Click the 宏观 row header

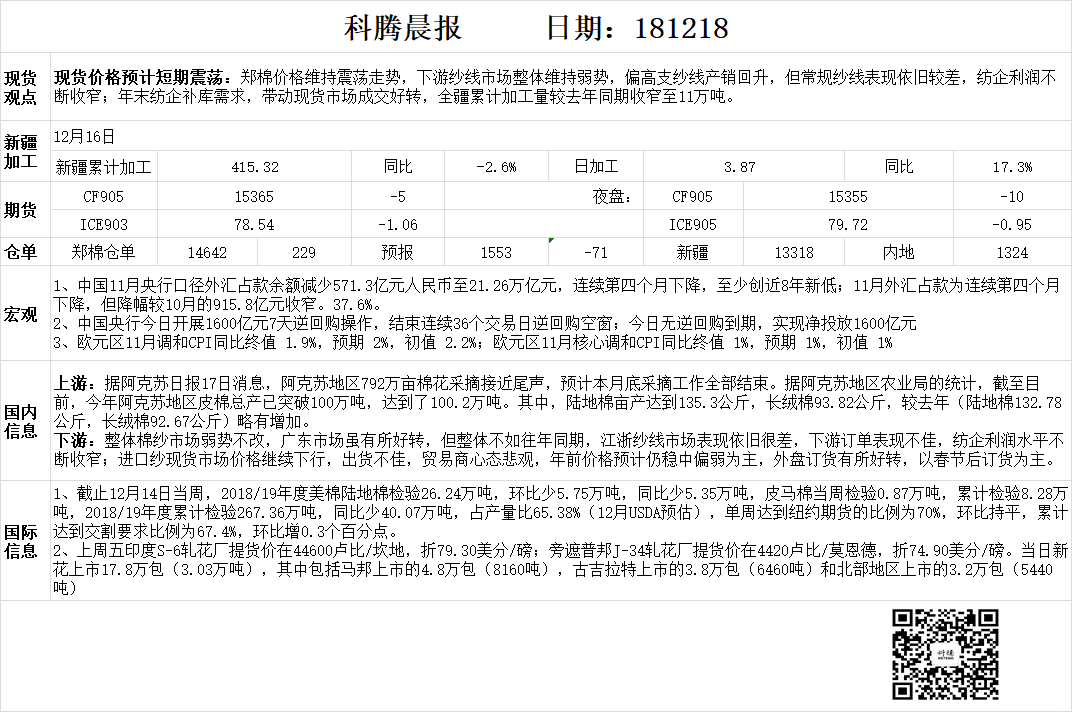22,315
